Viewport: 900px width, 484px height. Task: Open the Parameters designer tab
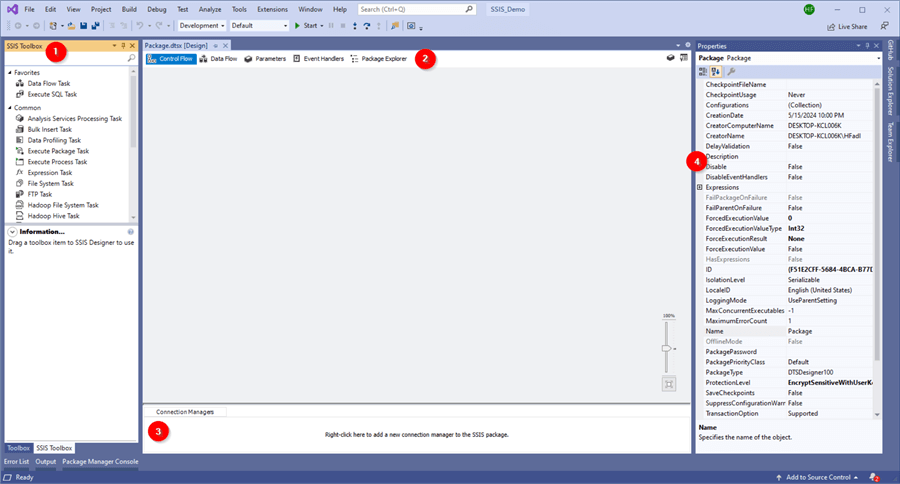pos(265,59)
